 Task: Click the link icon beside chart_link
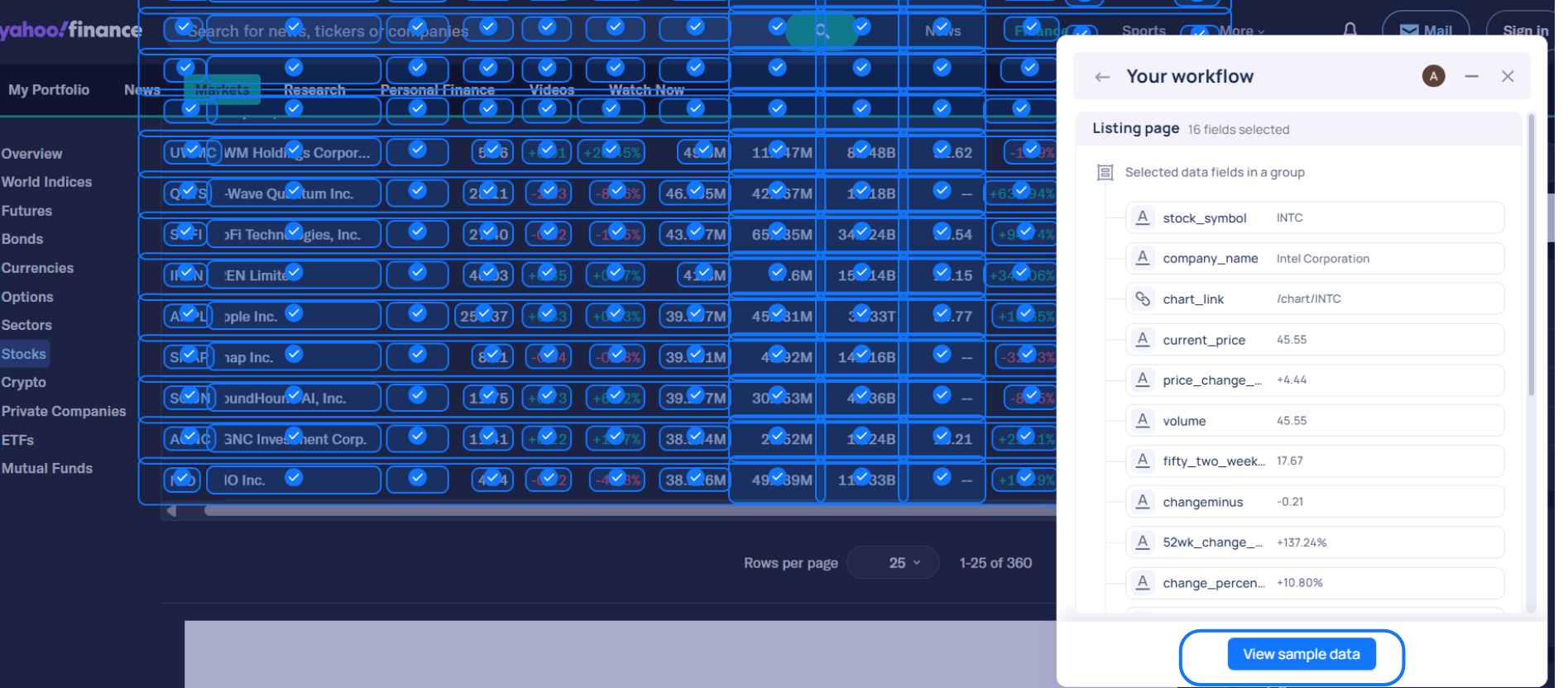[1143, 299]
